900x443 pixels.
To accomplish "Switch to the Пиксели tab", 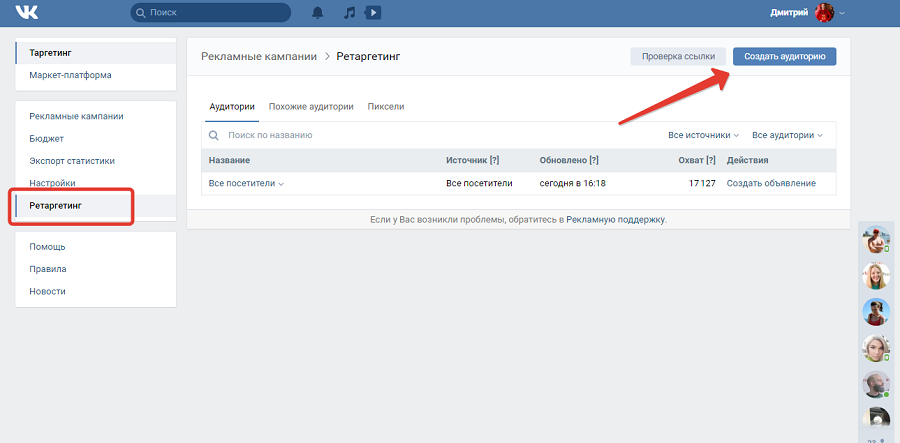I will coord(386,107).
